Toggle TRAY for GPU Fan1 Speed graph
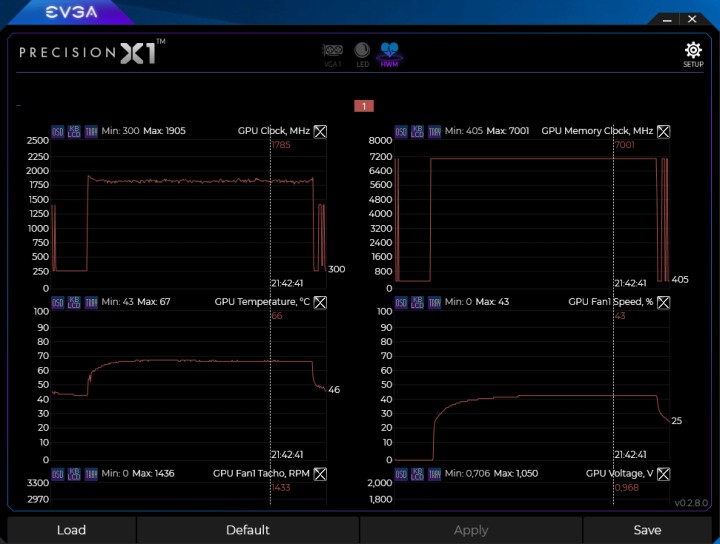This screenshot has height=544, width=720. tap(434, 303)
